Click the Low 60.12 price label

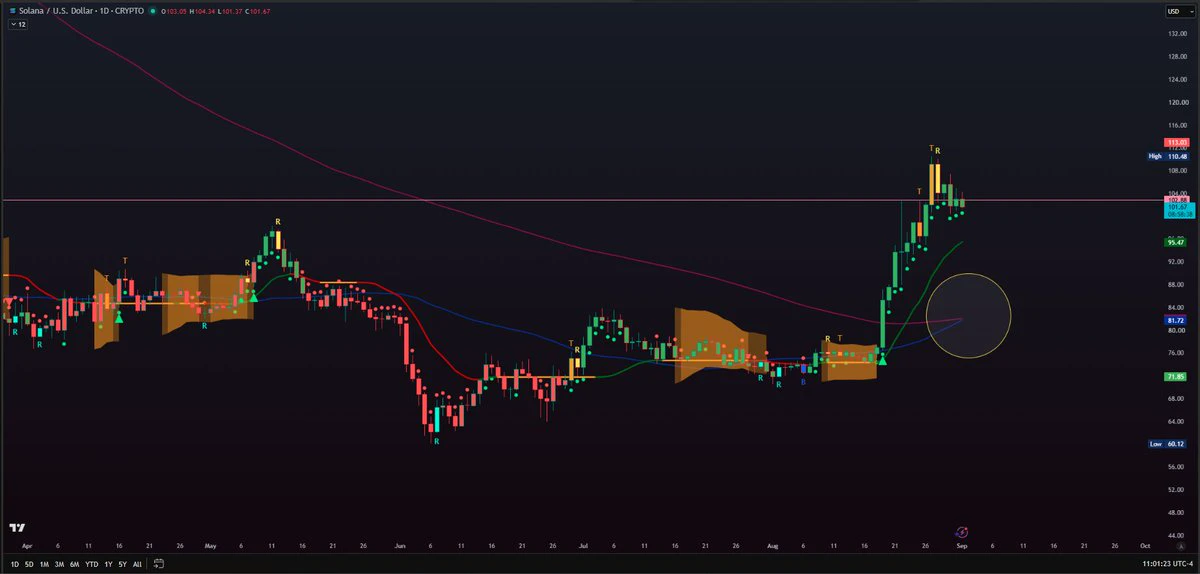coord(1168,444)
